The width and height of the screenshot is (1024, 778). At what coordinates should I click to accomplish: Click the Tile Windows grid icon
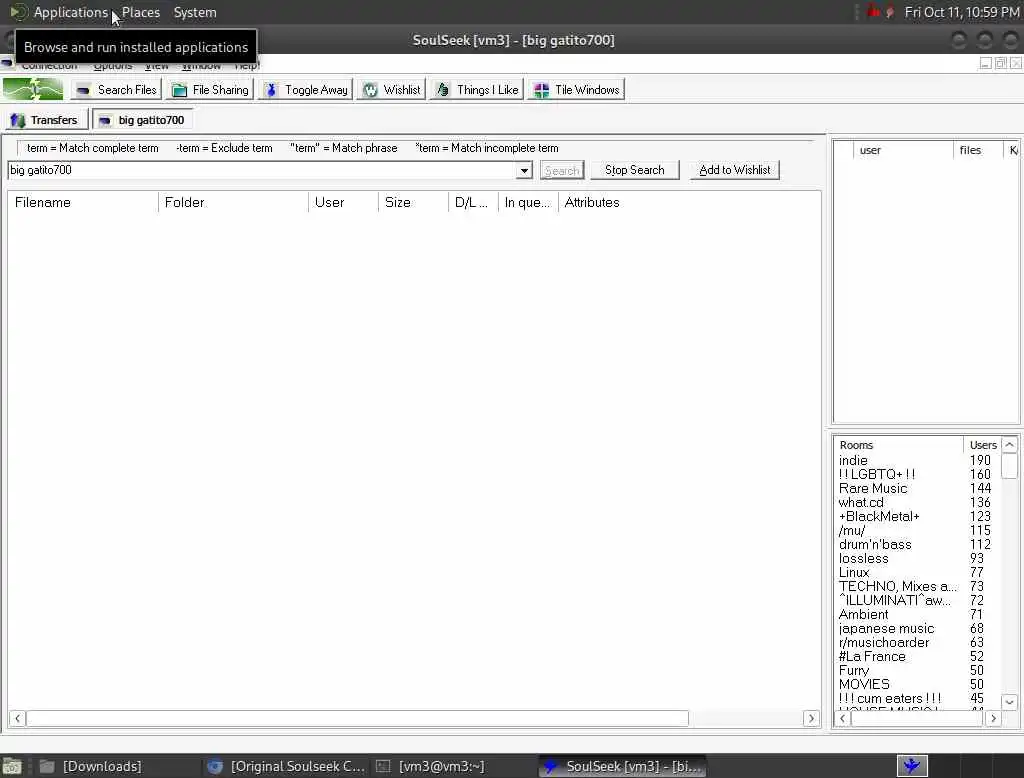[x=541, y=90]
